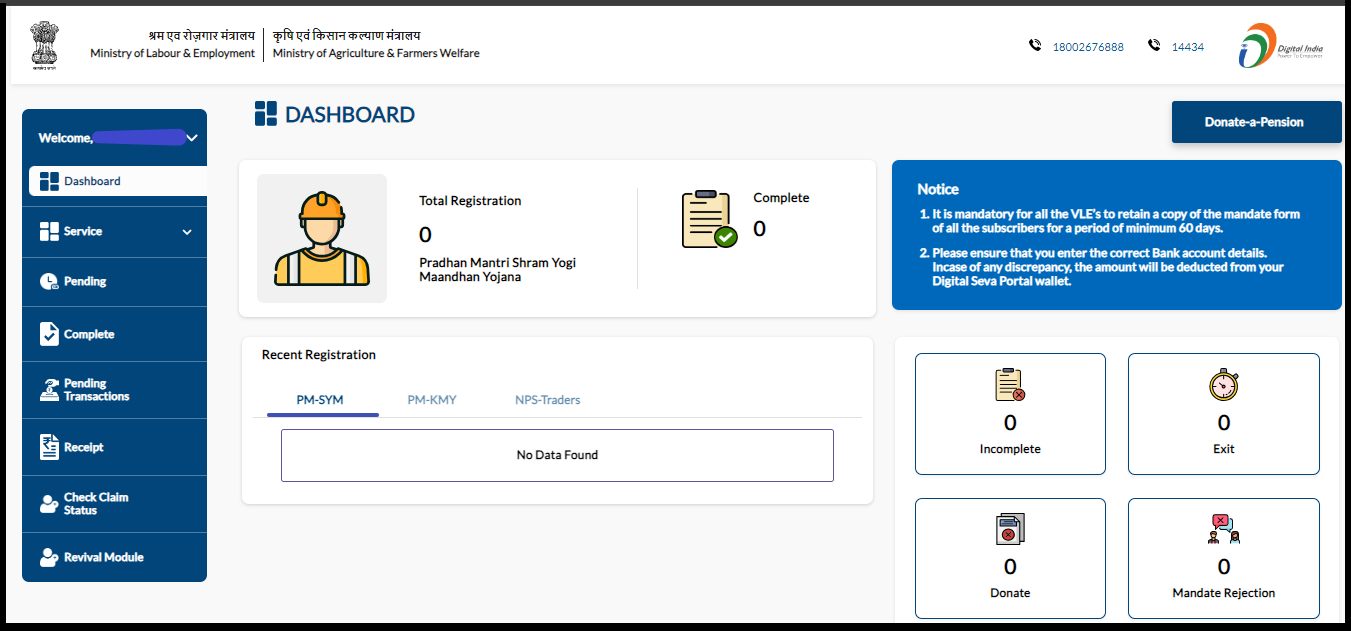Viewport: 1351px width, 631px height.
Task: Click the Mandate Rejection people icon
Action: [1224, 529]
